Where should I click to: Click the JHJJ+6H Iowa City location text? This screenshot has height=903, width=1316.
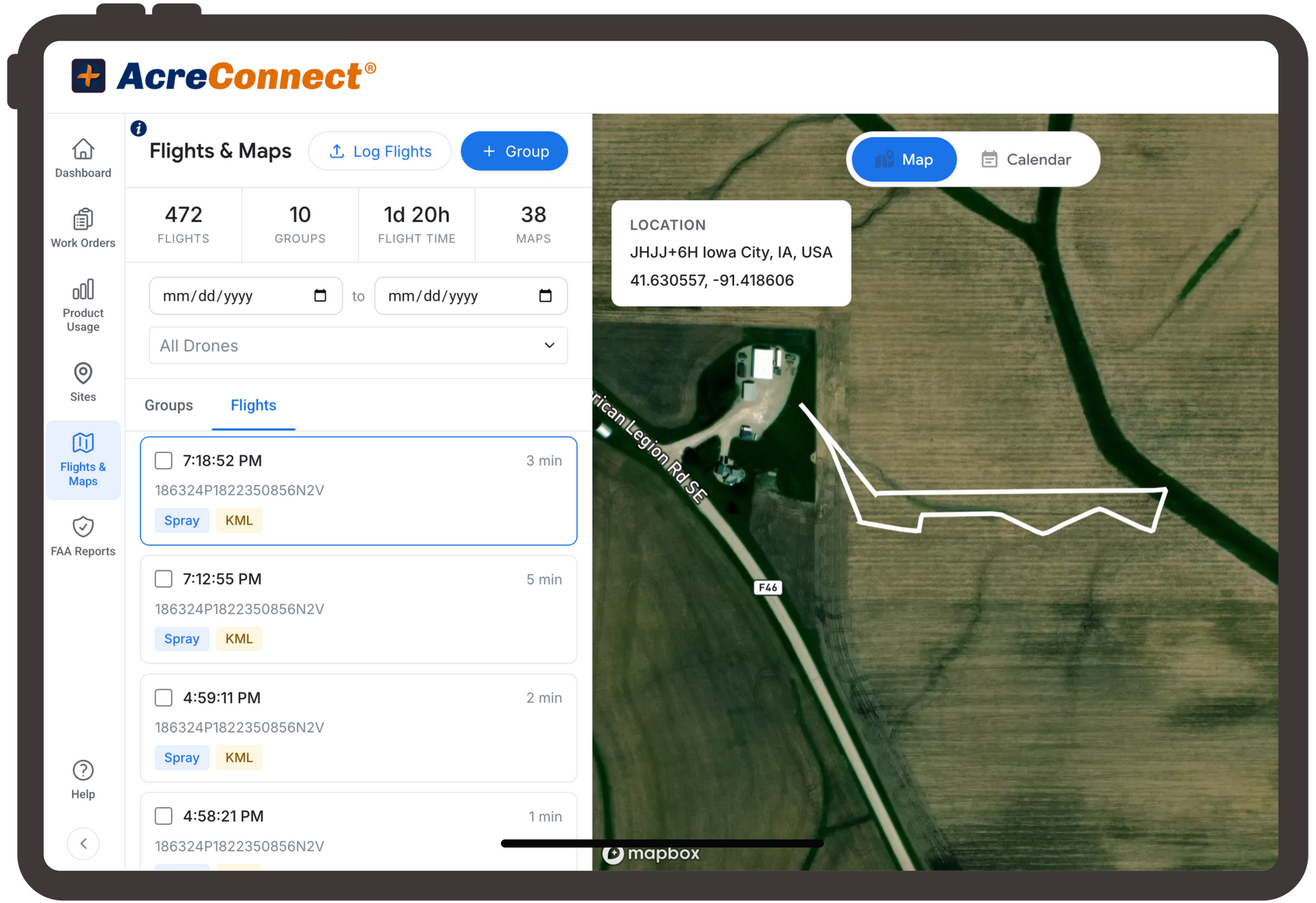pyautogui.click(x=731, y=252)
